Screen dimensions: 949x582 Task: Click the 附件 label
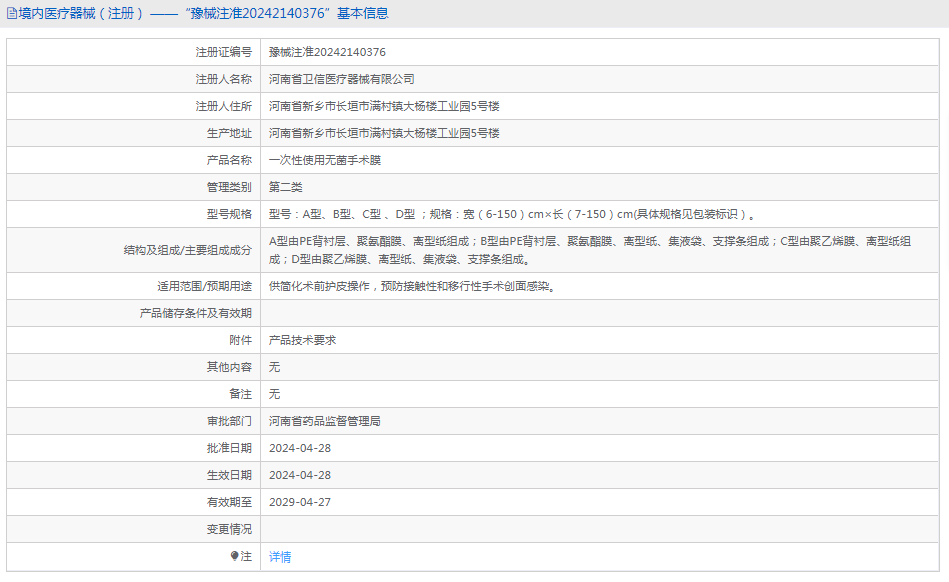click(x=240, y=340)
